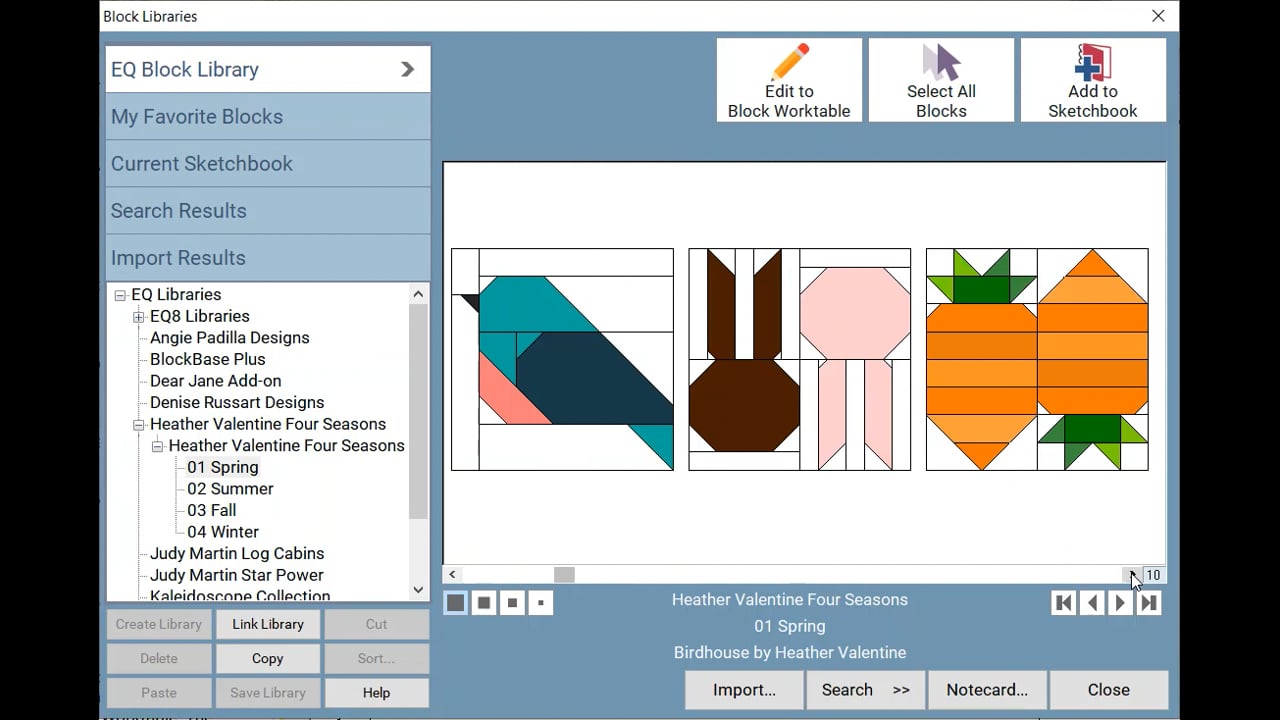Select the second-largest block display size
The height and width of the screenshot is (720, 1280).
tap(484, 603)
